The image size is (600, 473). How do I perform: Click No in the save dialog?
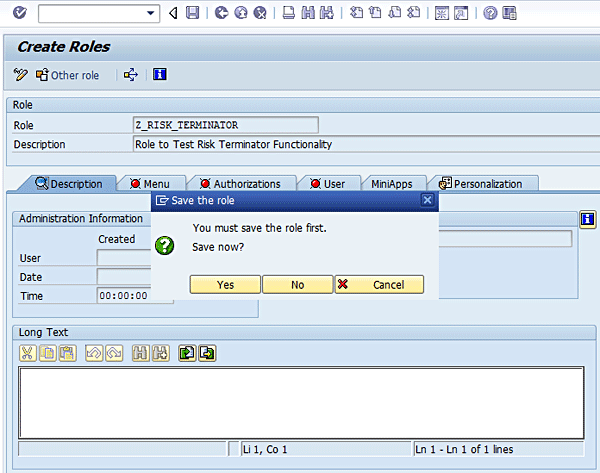click(x=297, y=284)
